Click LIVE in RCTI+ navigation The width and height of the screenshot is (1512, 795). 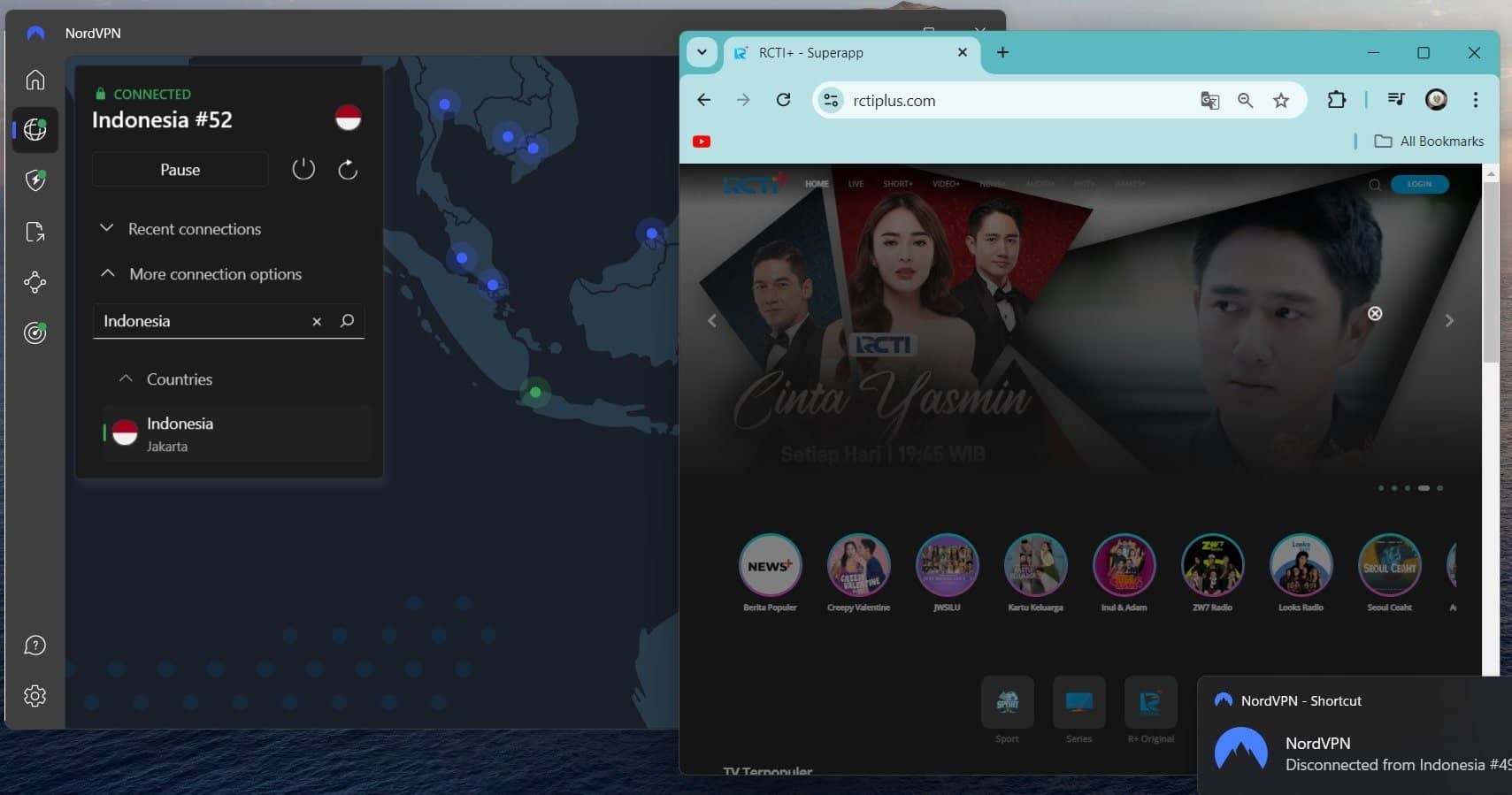point(856,184)
